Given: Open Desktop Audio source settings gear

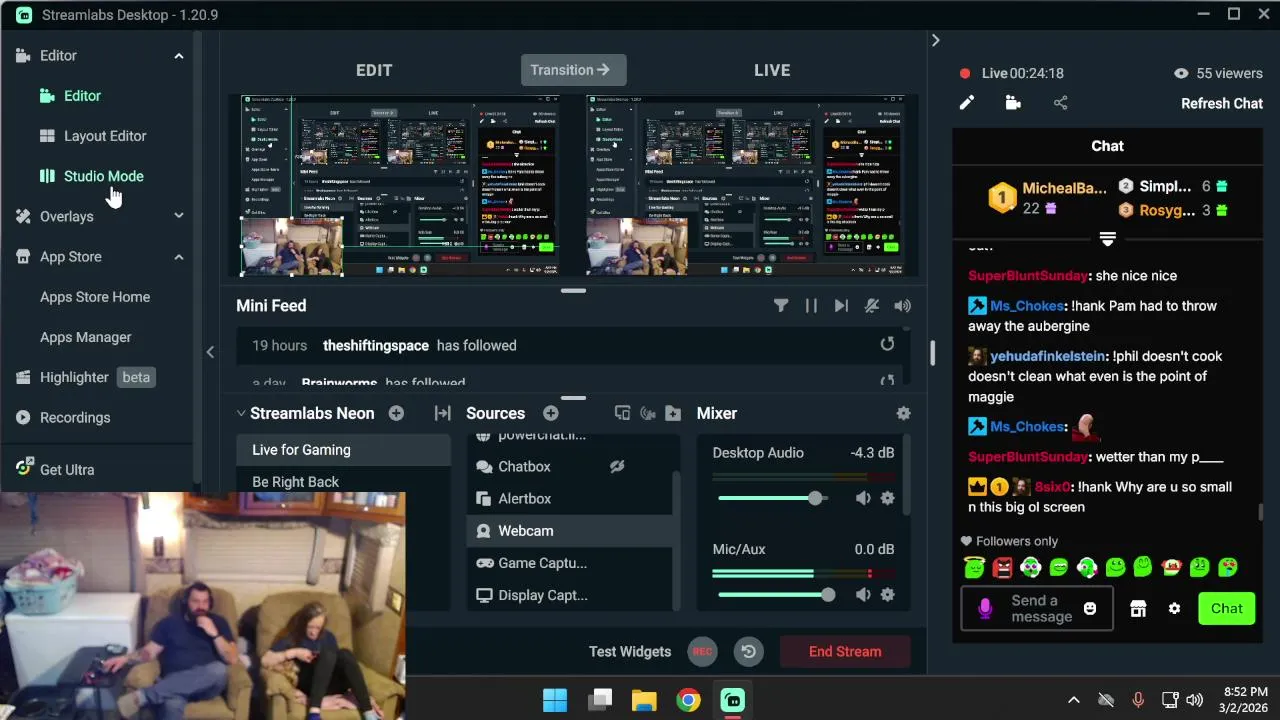Looking at the screenshot, I should [x=887, y=498].
